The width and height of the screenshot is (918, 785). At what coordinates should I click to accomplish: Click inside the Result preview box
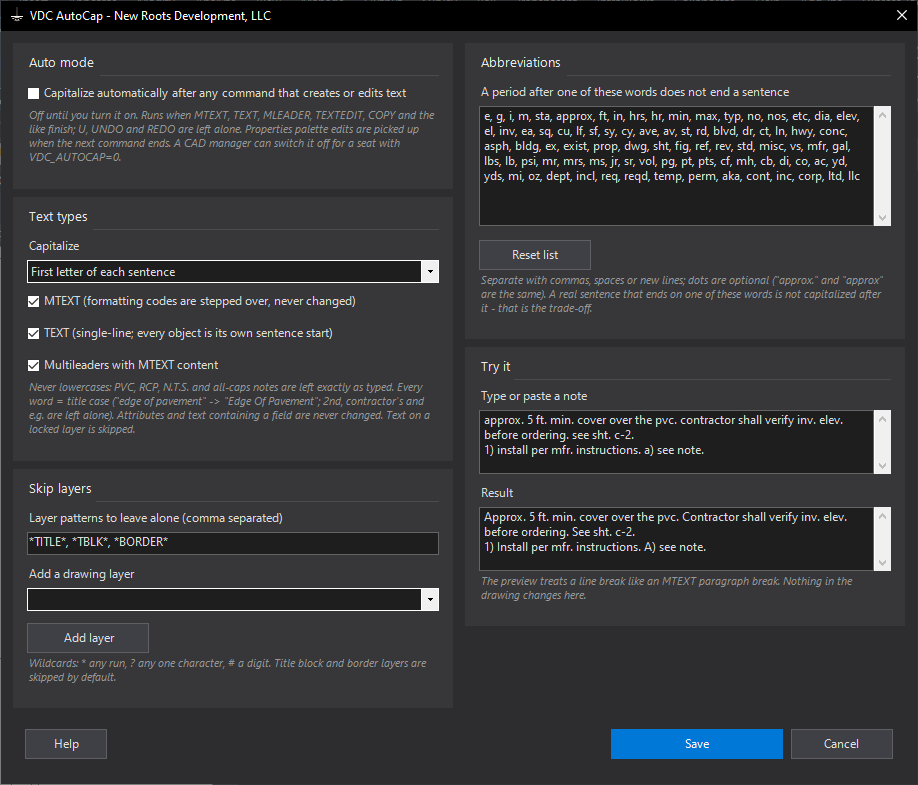[676, 539]
